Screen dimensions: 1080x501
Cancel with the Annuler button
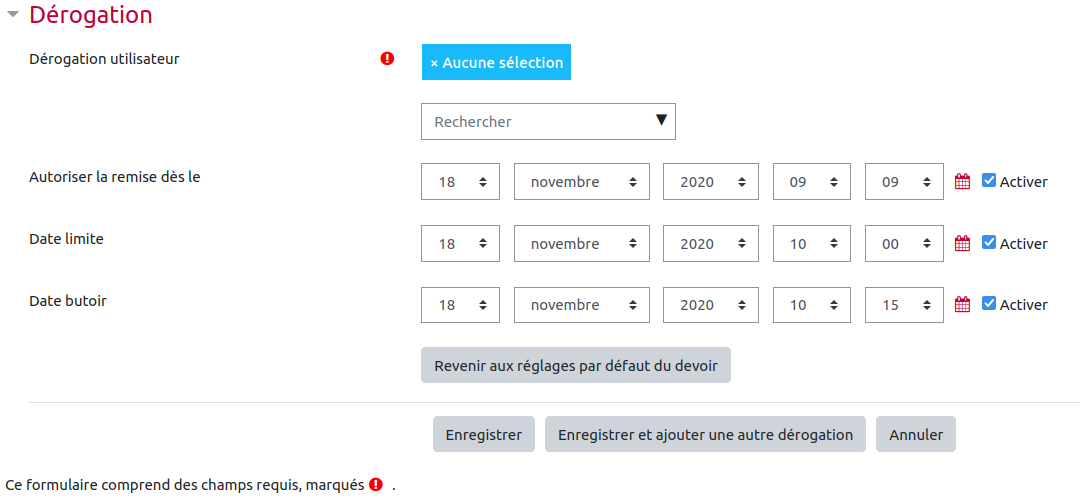(x=915, y=434)
